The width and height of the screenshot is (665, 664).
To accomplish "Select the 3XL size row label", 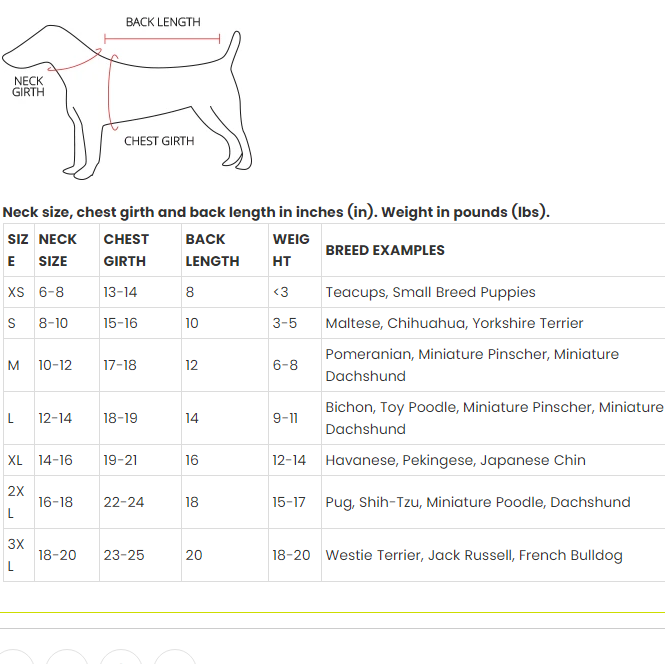I will point(16,555).
